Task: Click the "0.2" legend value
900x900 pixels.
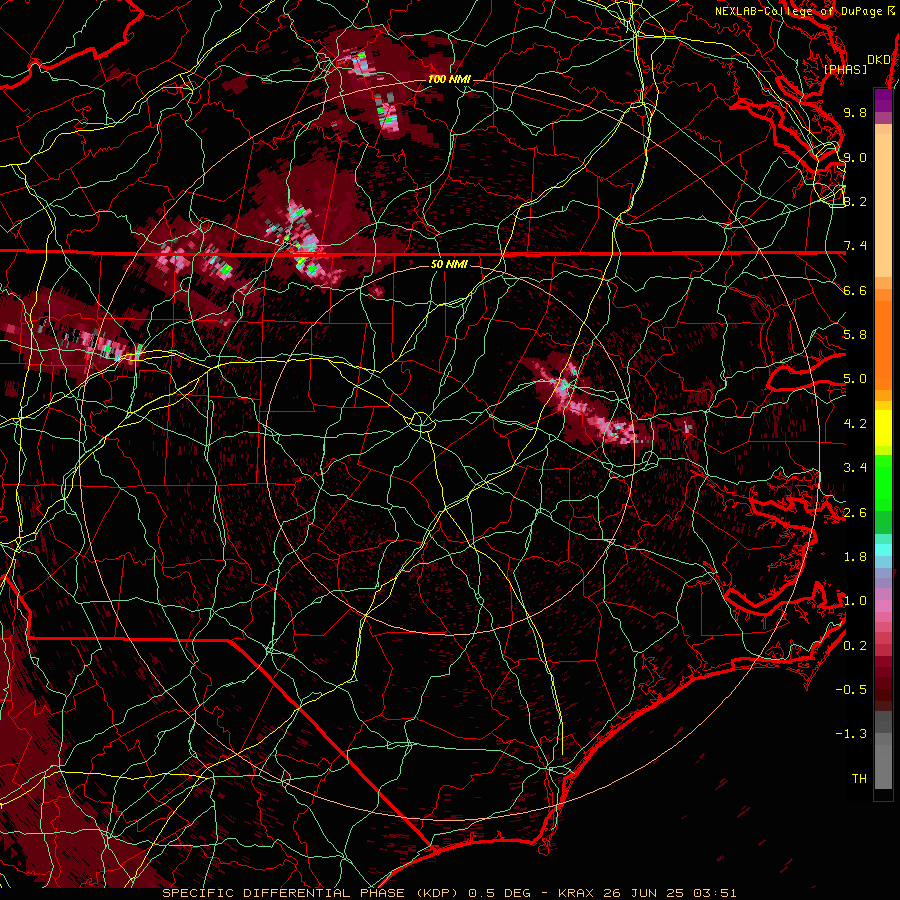Action: point(855,646)
